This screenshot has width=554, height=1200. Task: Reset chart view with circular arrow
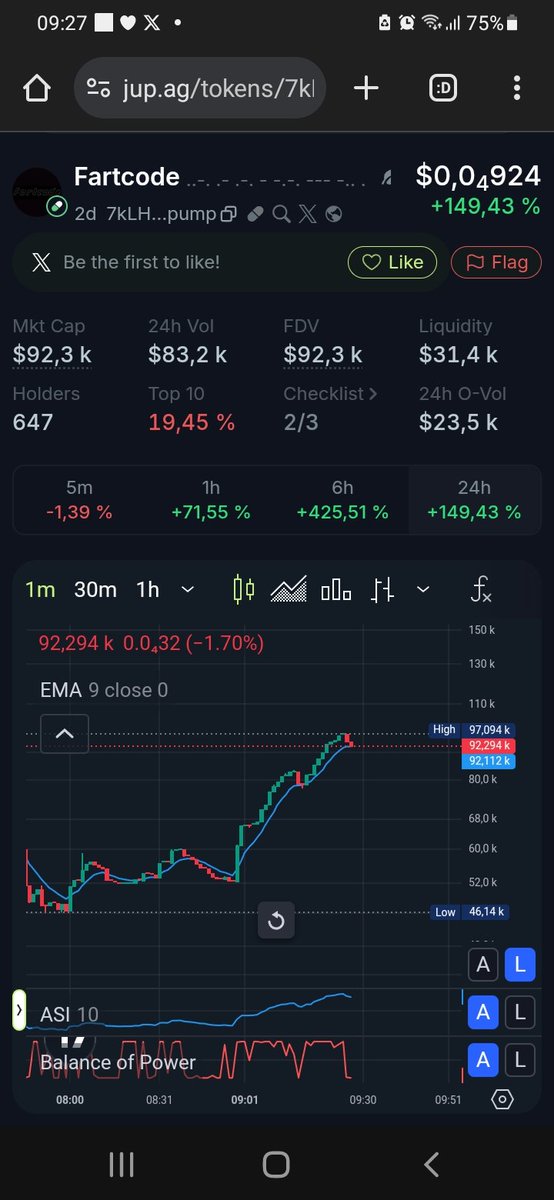276,921
